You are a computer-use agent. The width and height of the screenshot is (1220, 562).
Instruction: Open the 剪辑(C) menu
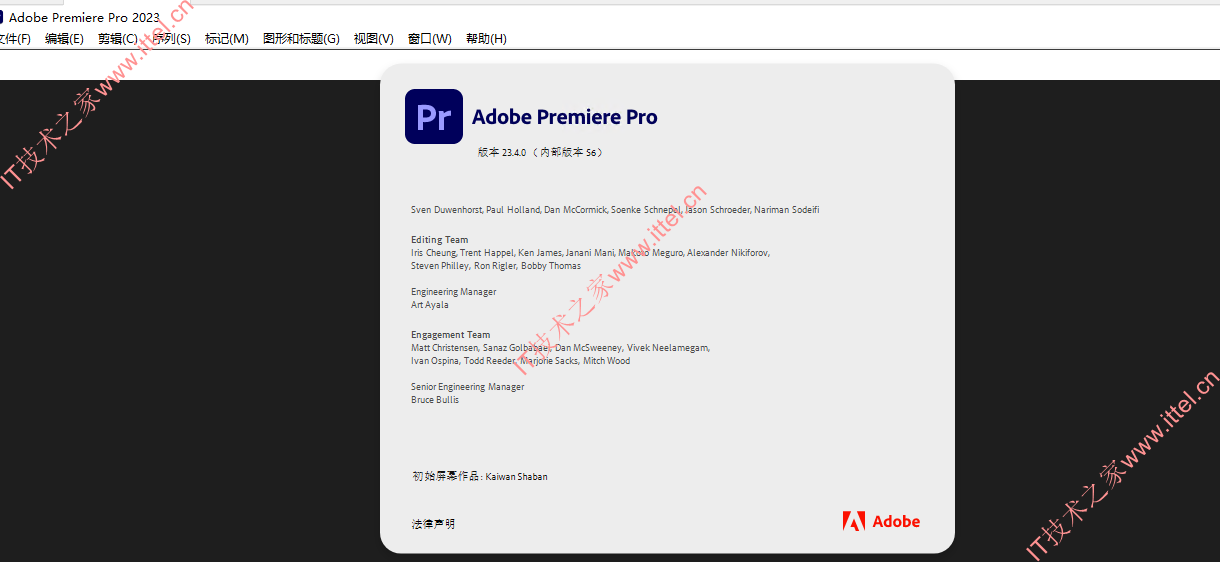118,39
